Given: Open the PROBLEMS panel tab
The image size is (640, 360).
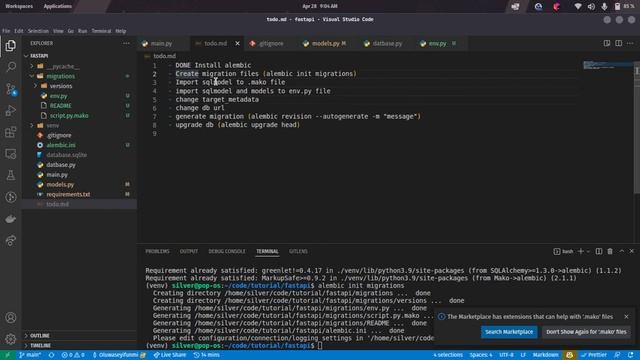Looking at the screenshot, I should point(158,251).
